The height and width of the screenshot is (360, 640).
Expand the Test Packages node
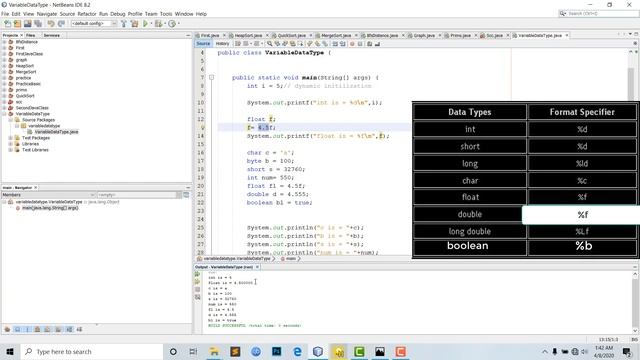11,138
